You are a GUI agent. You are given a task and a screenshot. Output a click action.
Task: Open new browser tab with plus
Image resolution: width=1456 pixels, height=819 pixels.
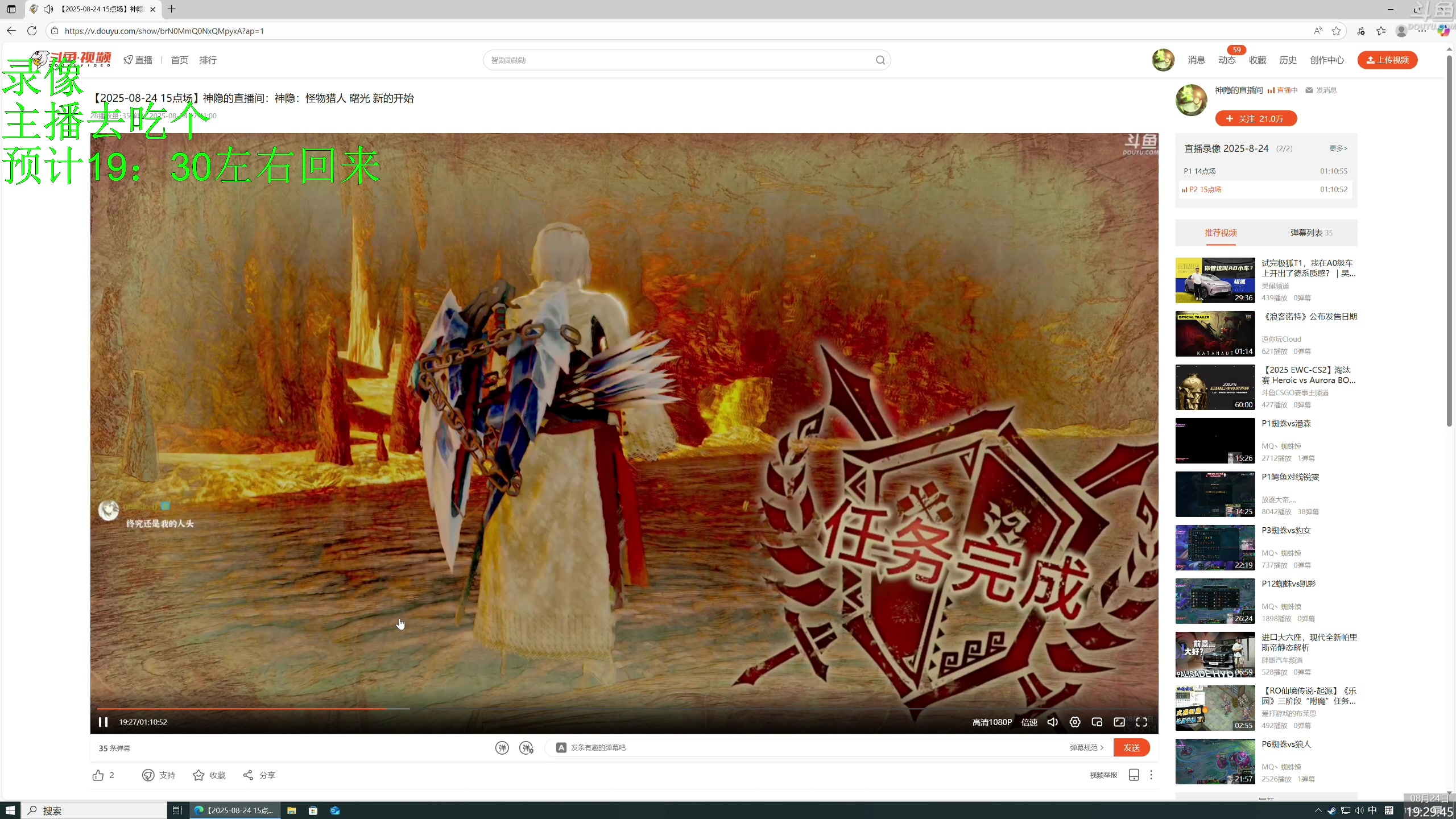[x=172, y=9]
